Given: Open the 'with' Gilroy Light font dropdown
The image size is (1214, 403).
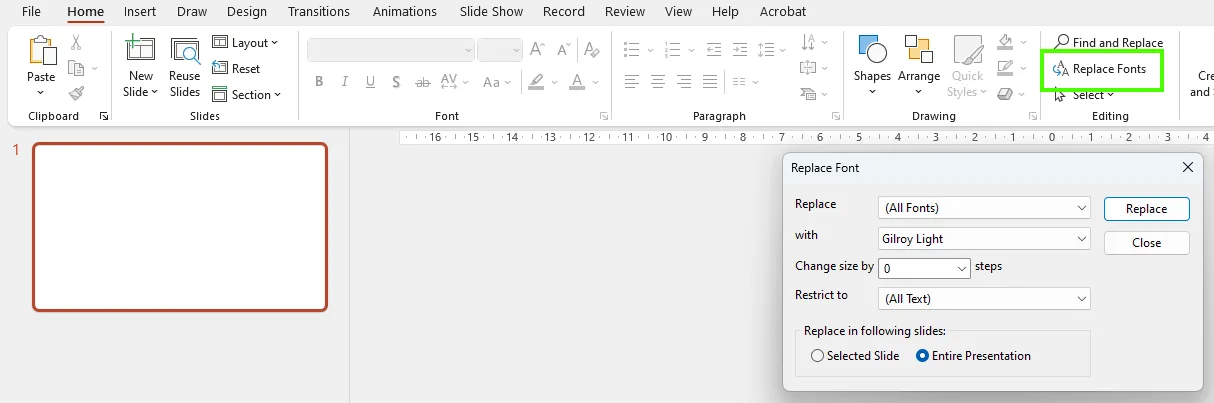Looking at the screenshot, I should pos(1082,239).
